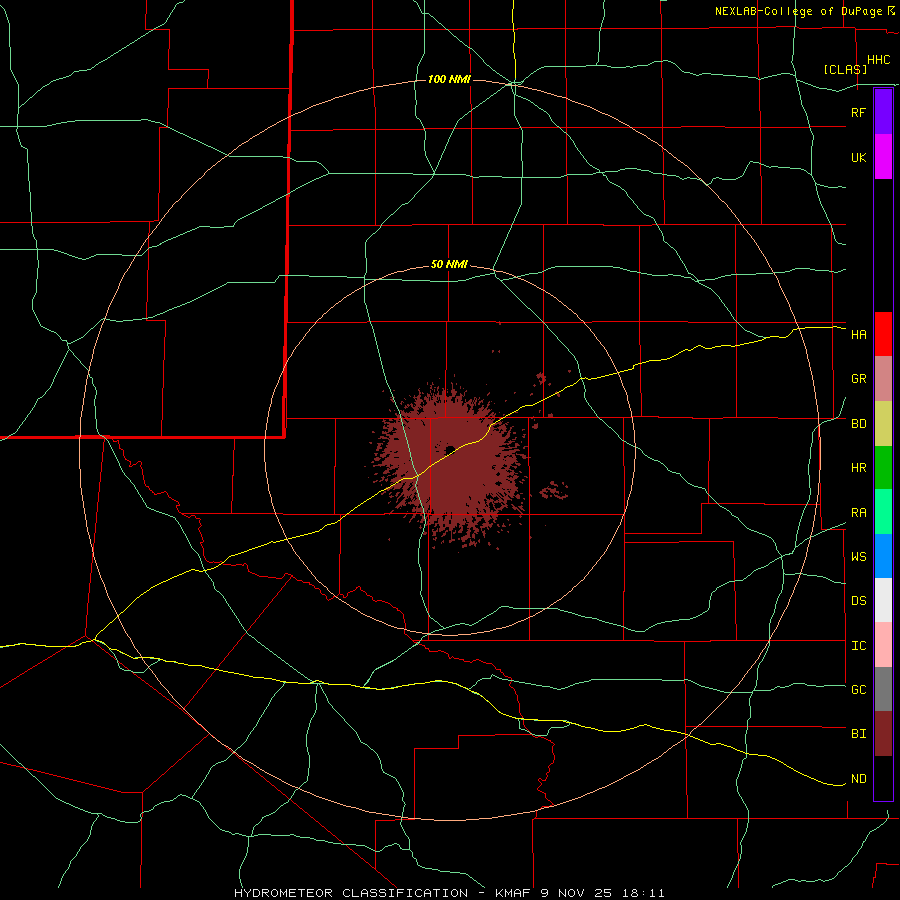Click the RF legend label
The width and height of the screenshot is (900, 900).
[858, 112]
